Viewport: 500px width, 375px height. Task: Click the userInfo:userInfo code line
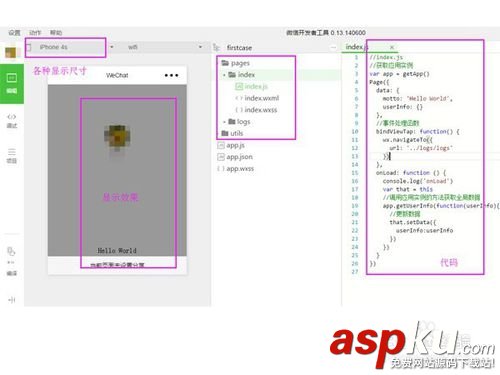pyautogui.click(x=424, y=230)
